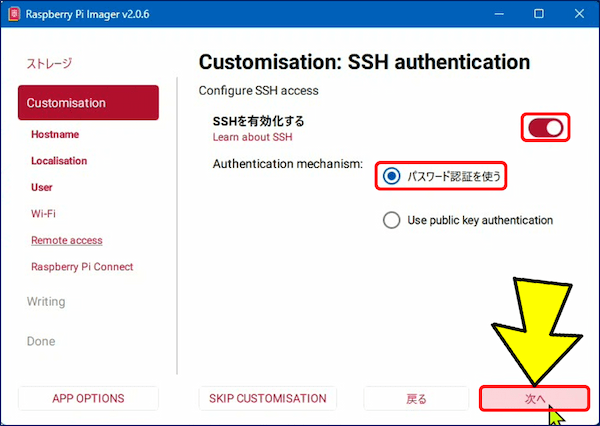Click the Writing step in sidebar
Screen dimensions: 600x426
(x=46, y=302)
